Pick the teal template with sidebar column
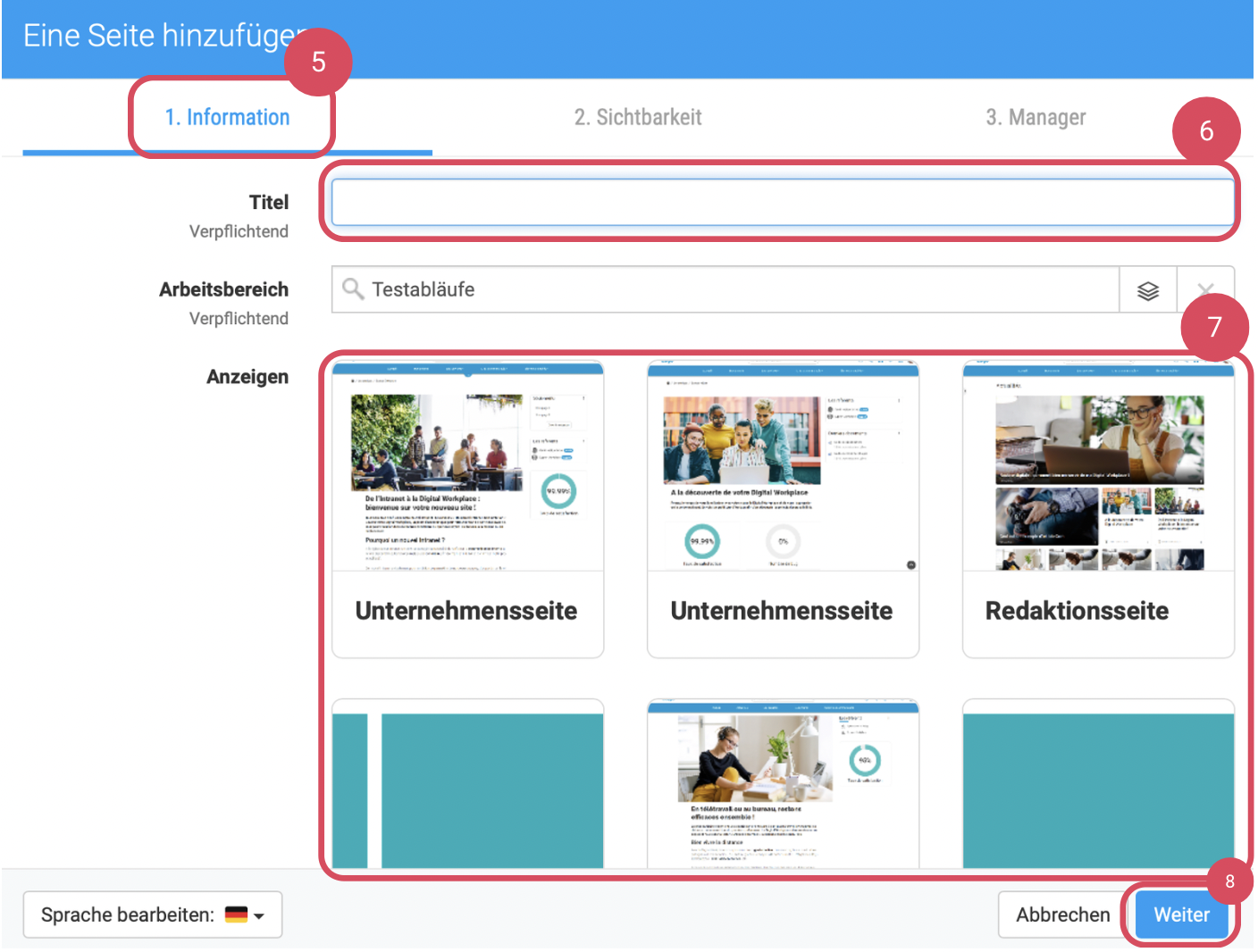1258x952 pixels. pos(467,786)
